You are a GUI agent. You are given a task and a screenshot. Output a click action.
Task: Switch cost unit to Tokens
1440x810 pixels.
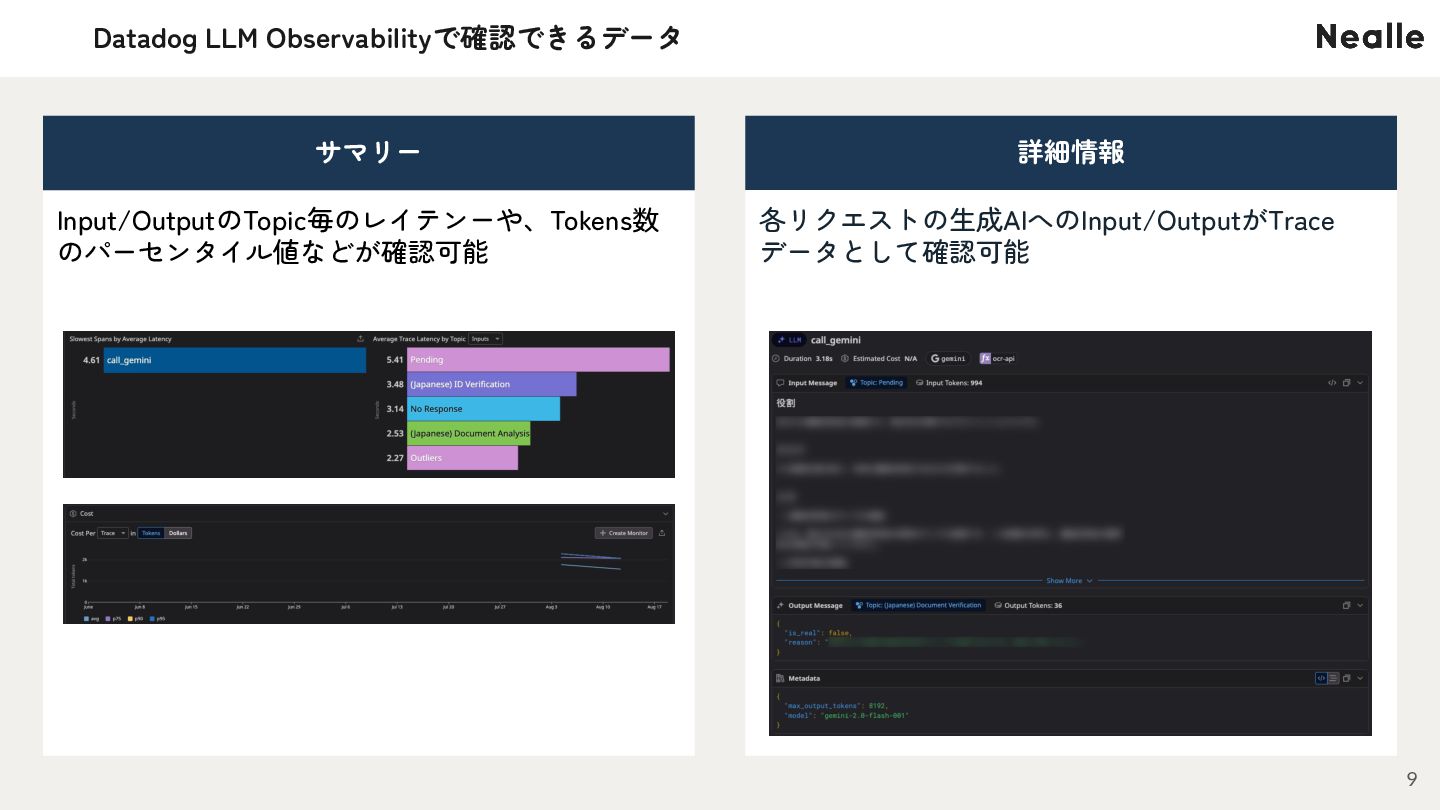click(151, 533)
